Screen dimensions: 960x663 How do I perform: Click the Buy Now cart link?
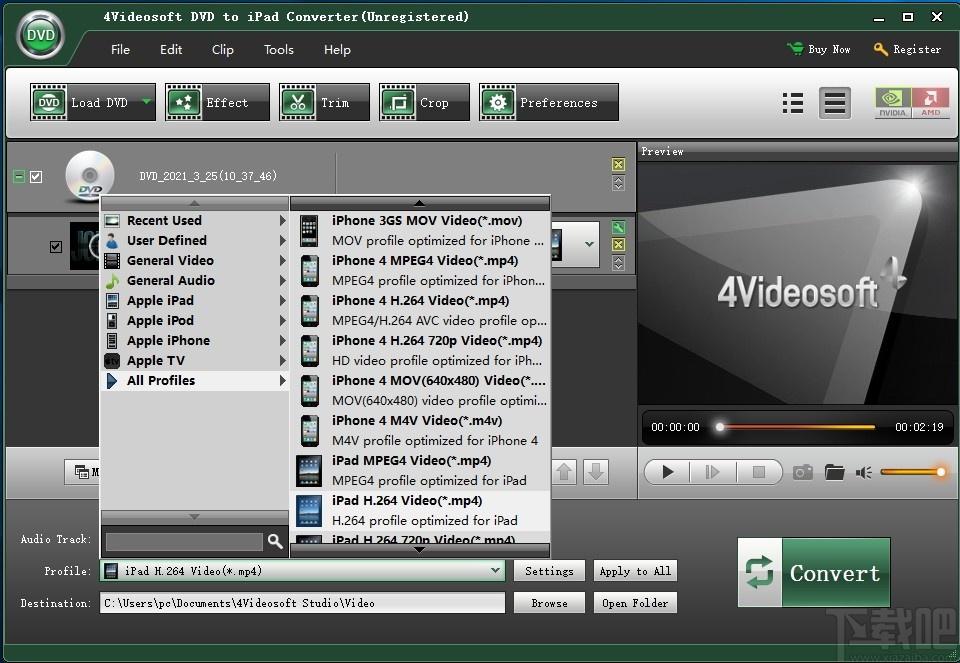point(819,49)
